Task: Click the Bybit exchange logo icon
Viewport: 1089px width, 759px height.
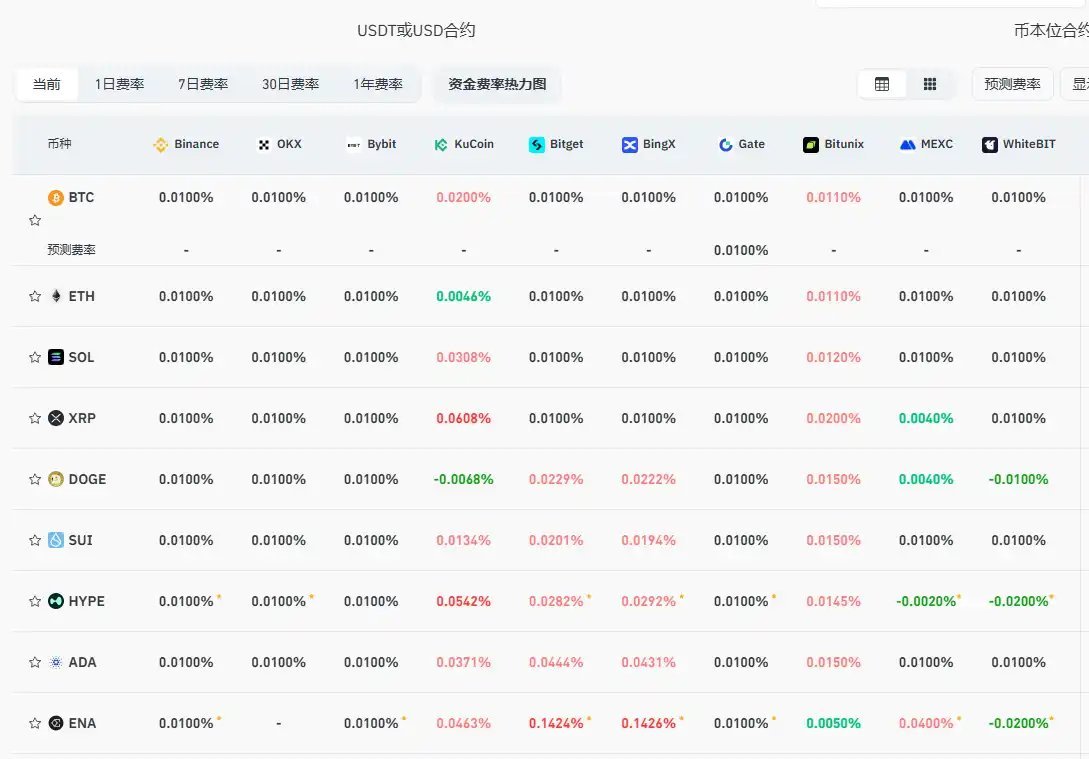Action: pyautogui.click(x=354, y=144)
